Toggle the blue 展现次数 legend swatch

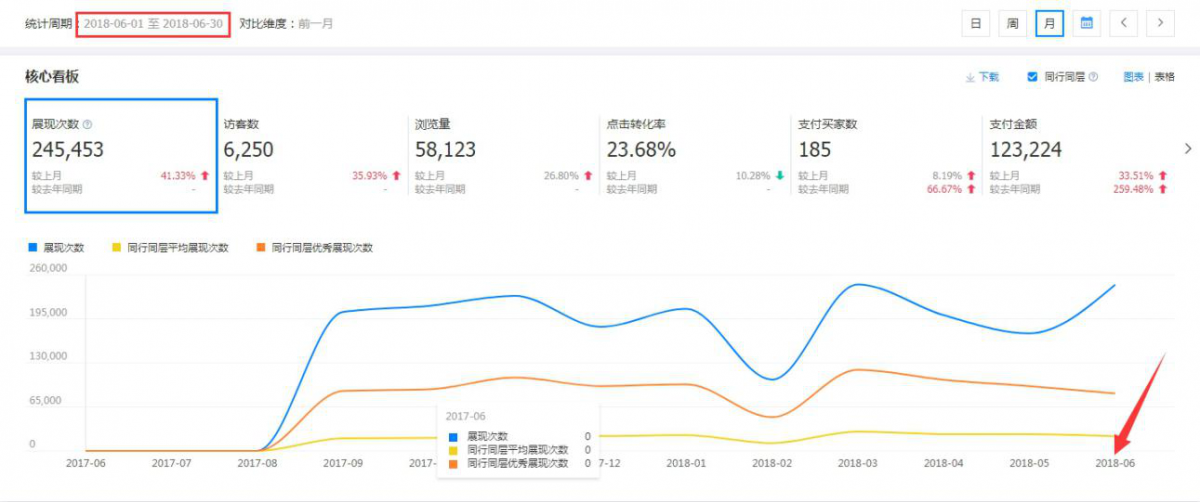tap(33, 247)
